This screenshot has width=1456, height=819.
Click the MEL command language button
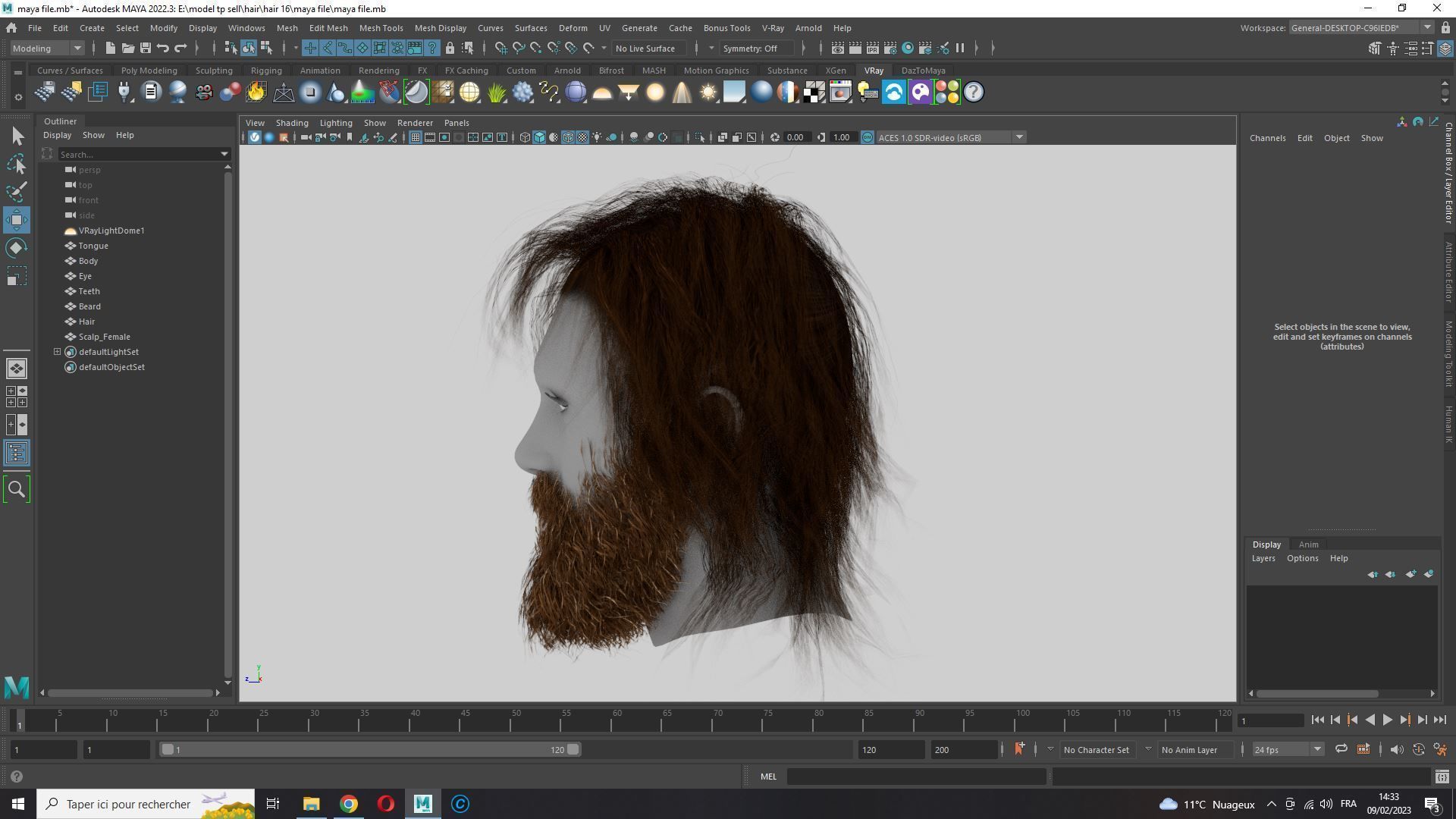[x=768, y=777]
